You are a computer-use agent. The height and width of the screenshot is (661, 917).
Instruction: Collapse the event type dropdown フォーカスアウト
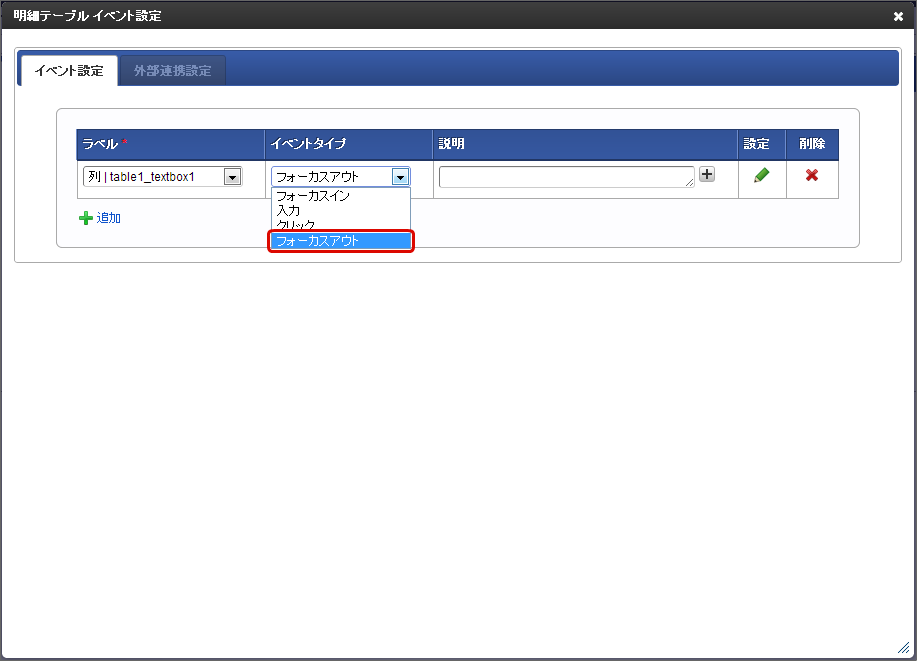[341, 177]
